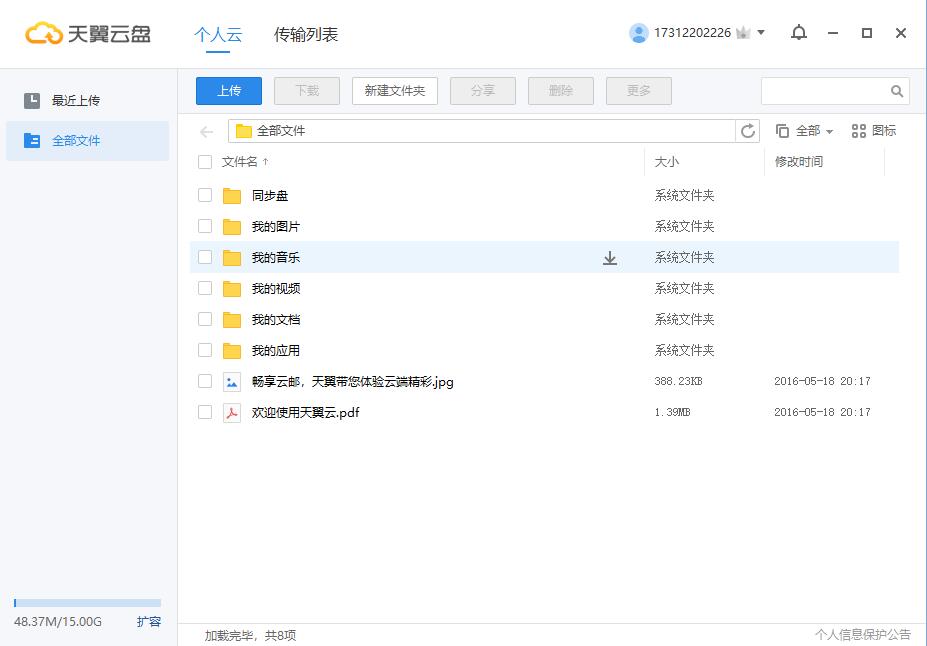Image resolution: width=927 pixels, height=646 pixels.
Task: Click the storage usage progress bar
Action: (x=87, y=603)
